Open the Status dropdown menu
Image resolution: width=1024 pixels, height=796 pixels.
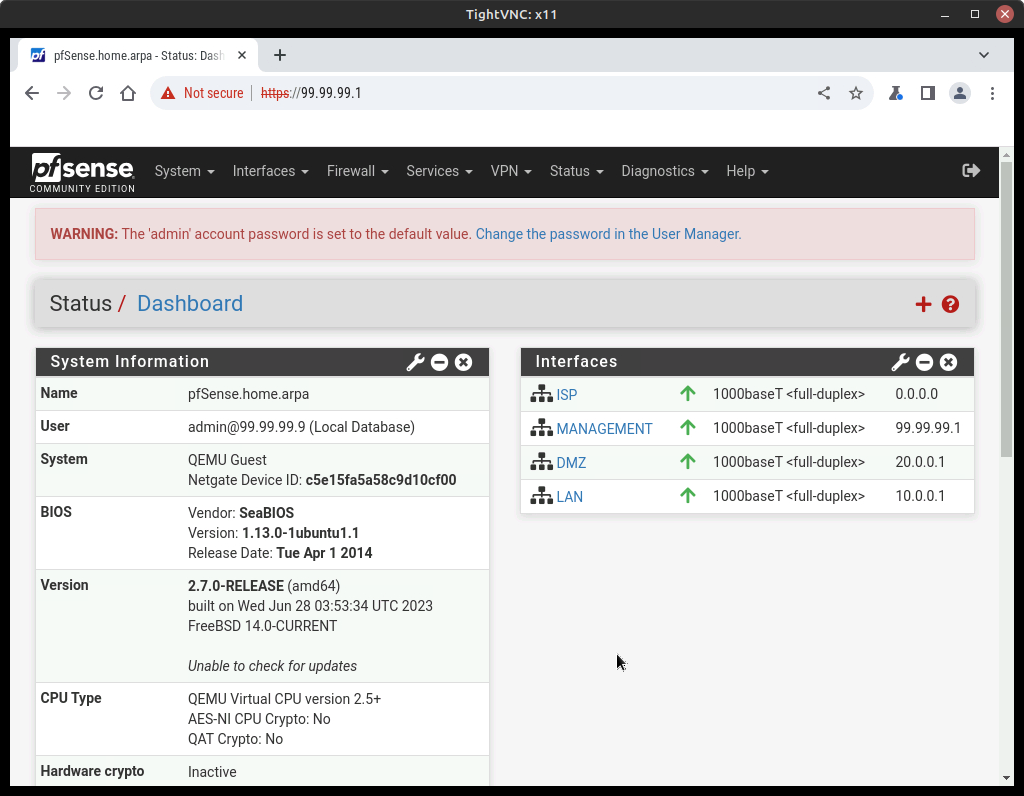[x=576, y=170]
